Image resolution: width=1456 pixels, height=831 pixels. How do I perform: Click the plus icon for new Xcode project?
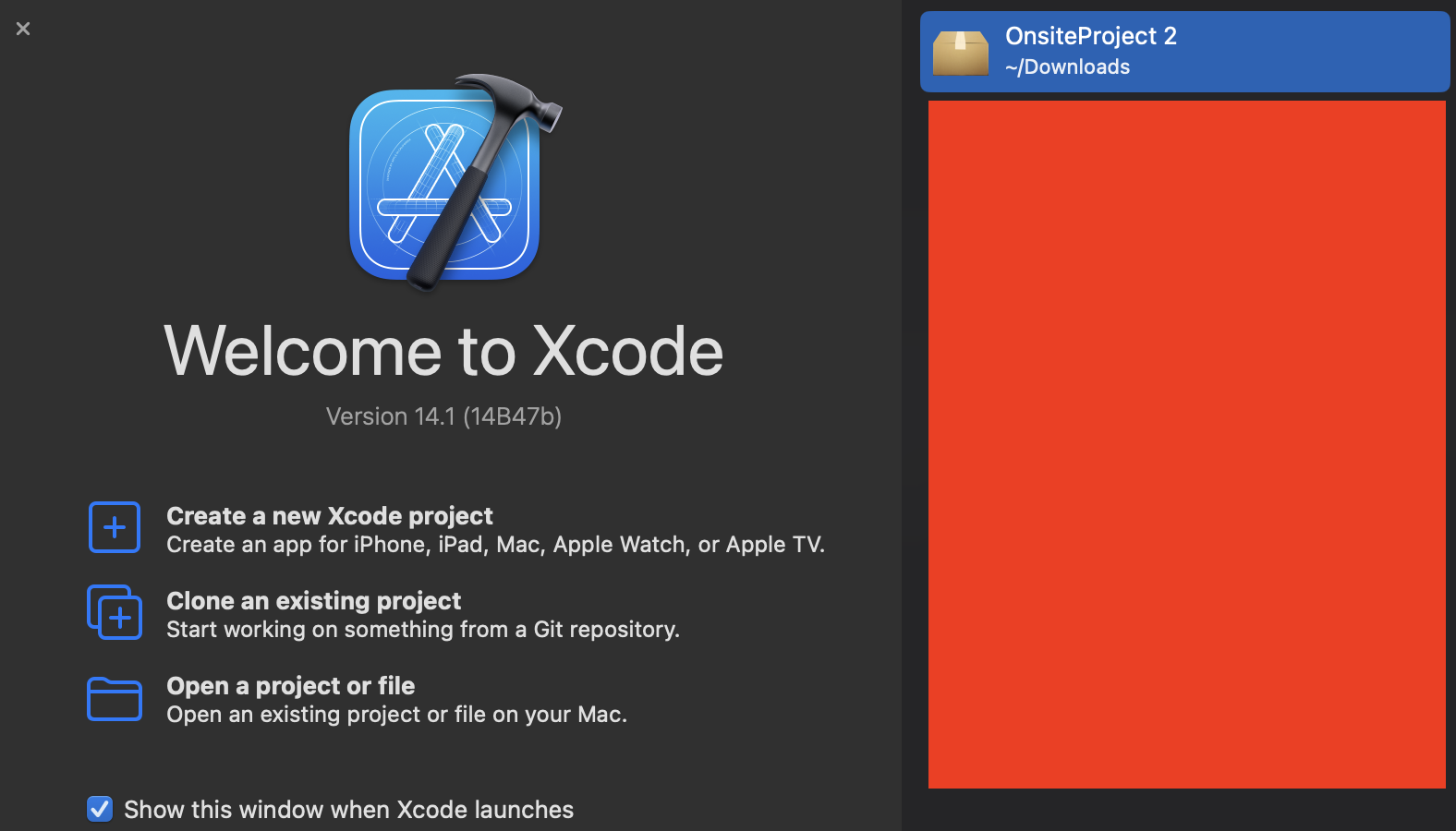[x=115, y=527]
